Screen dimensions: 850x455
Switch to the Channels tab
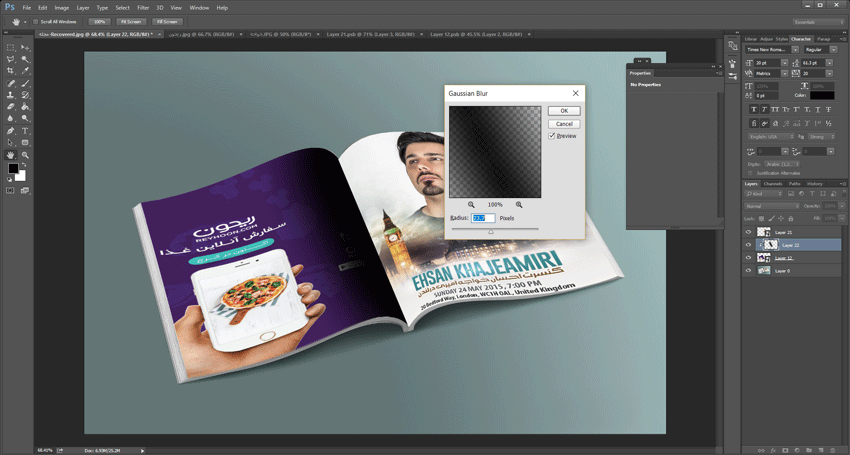[773, 184]
